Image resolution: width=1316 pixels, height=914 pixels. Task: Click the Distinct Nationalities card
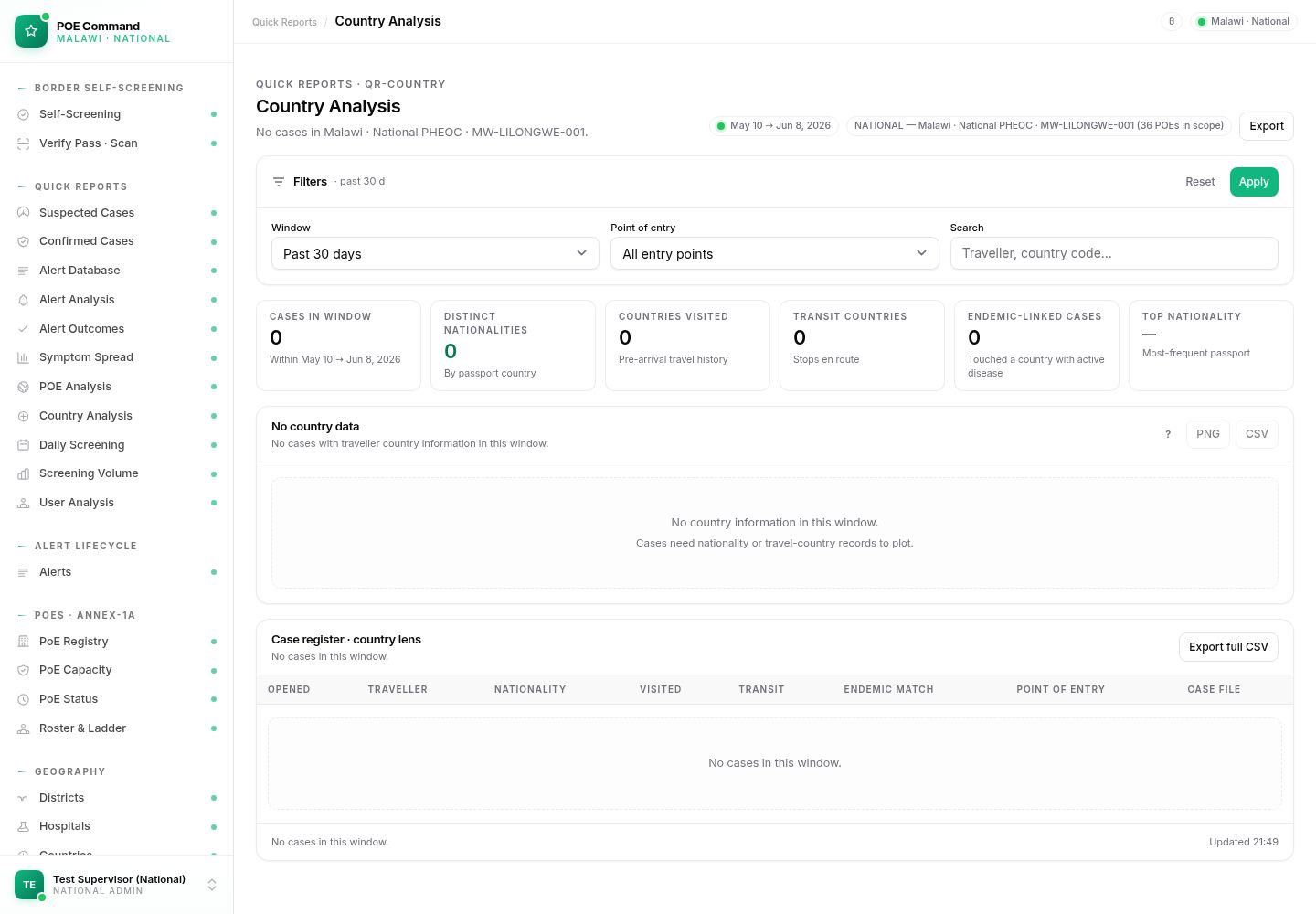[x=513, y=345]
